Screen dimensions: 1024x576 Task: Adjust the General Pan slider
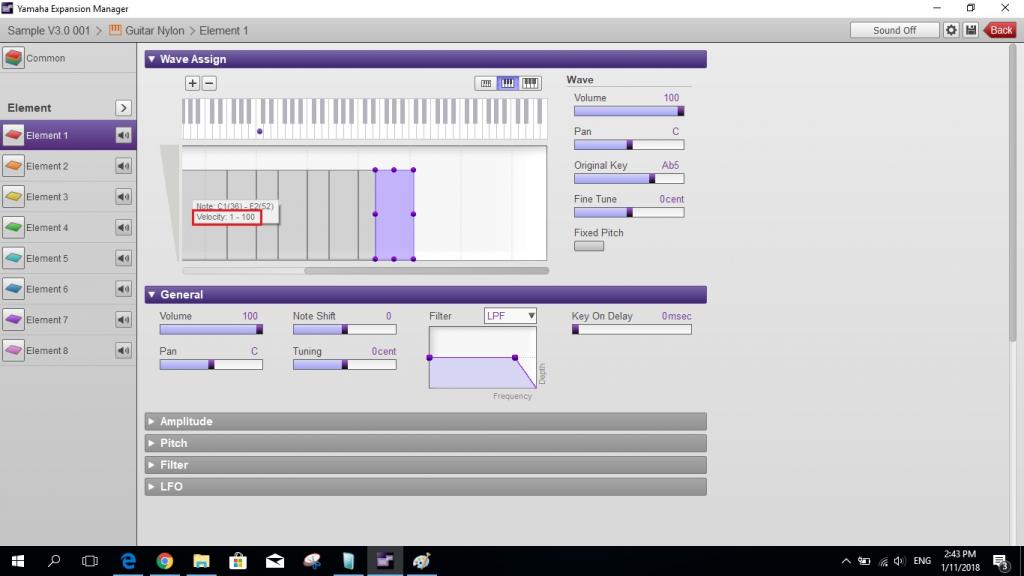pyautogui.click(x=211, y=365)
